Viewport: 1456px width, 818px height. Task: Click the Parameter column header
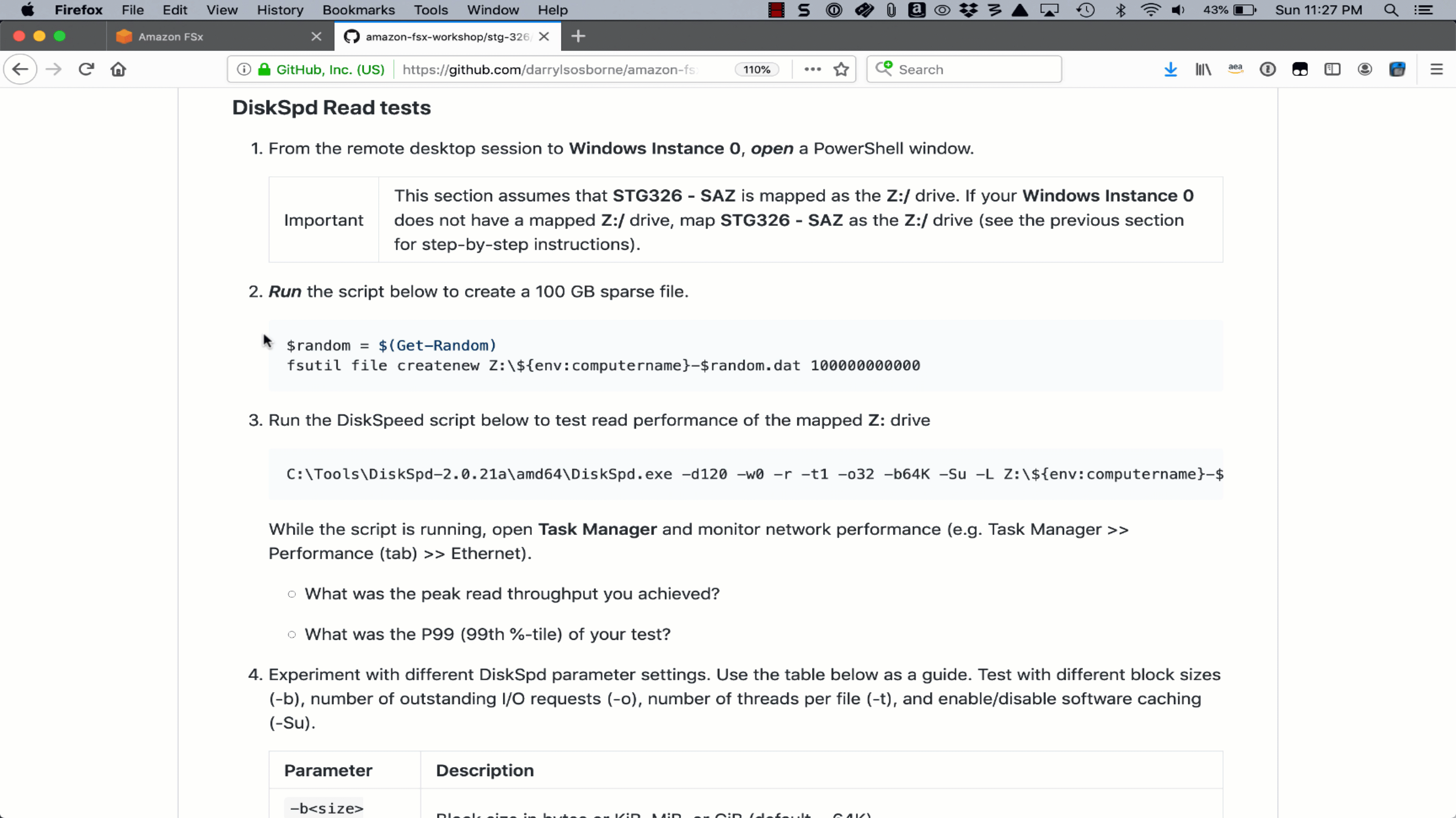pos(344,771)
